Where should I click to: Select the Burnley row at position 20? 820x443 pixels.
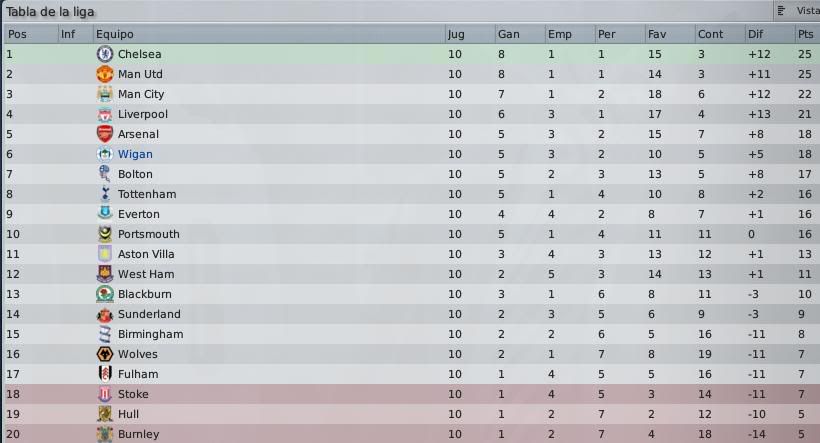[x=411, y=434]
